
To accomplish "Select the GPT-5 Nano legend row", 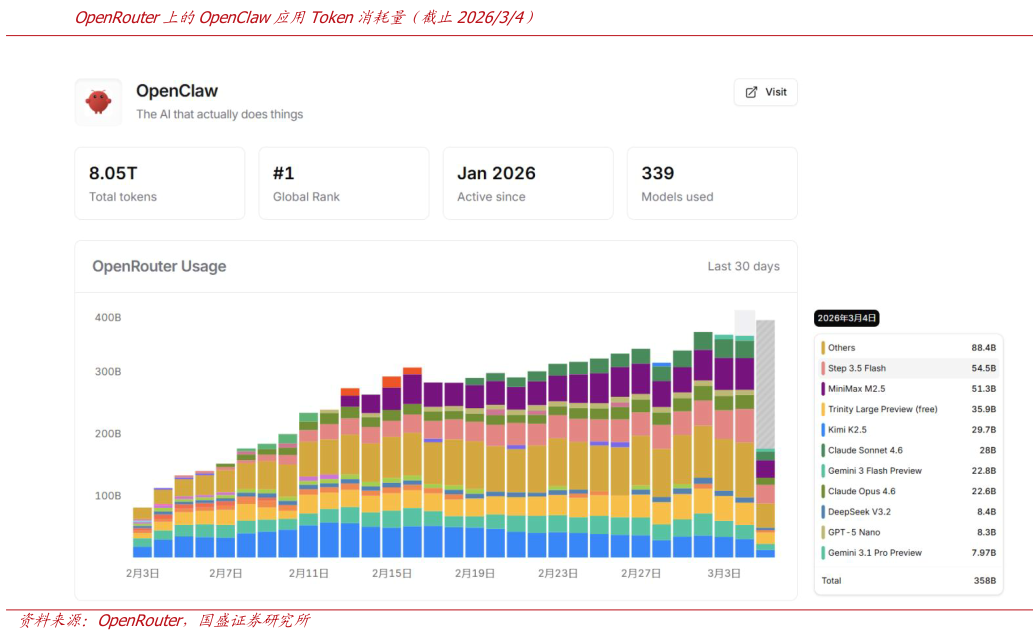I will [x=854, y=532].
